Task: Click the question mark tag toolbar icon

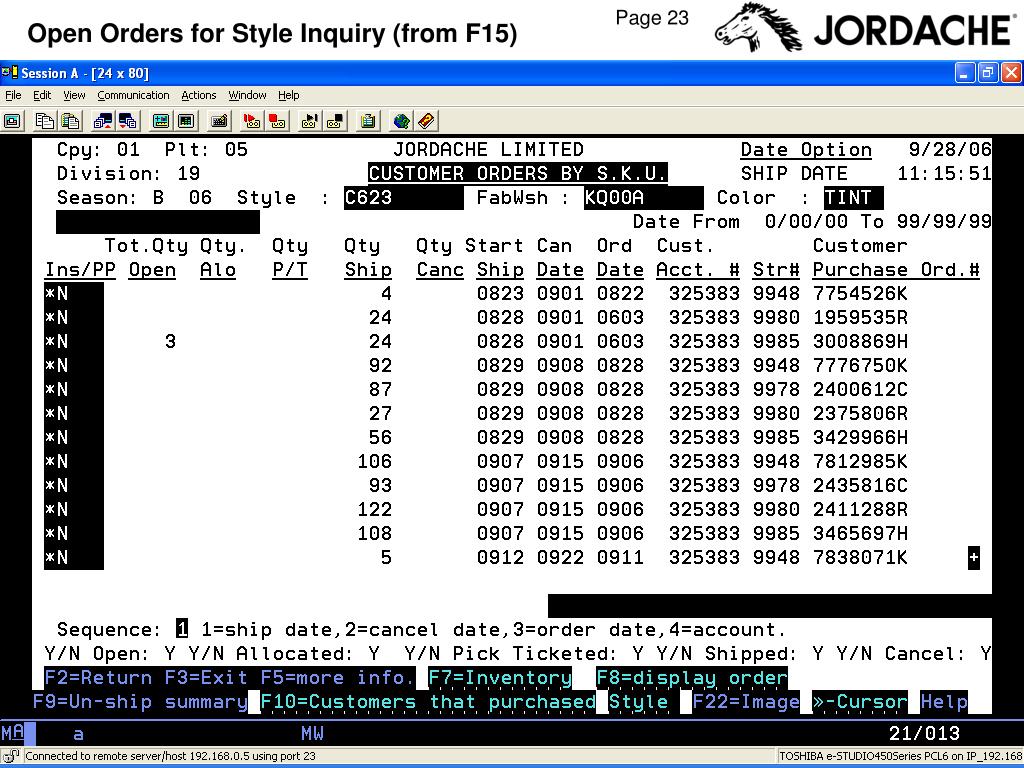Action: [x=426, y=121]
